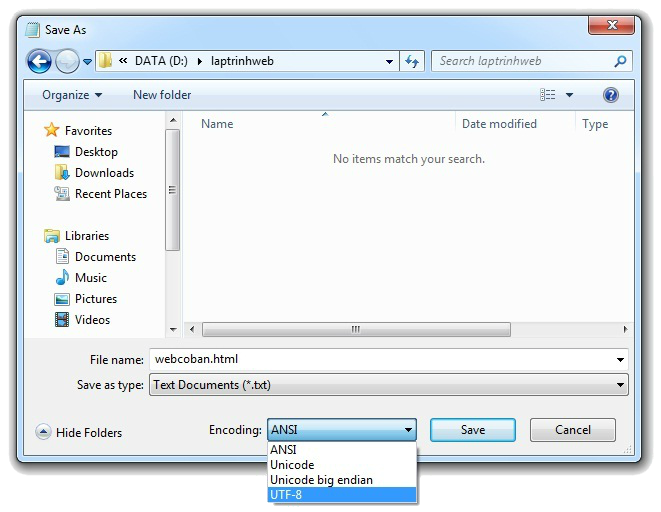Click the horizontal scrollbar in file list
The width and height of the screenshot is (661, 512).
point(356,329)
